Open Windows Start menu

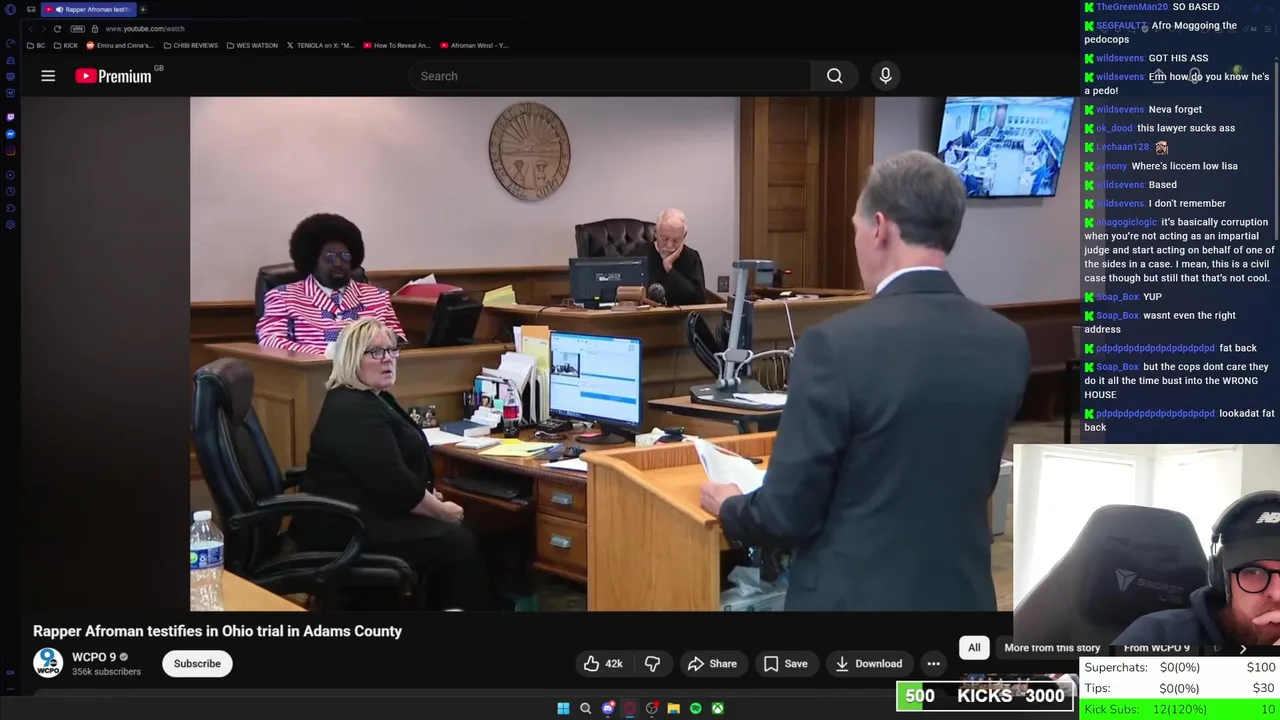click(x=563, y=708)
